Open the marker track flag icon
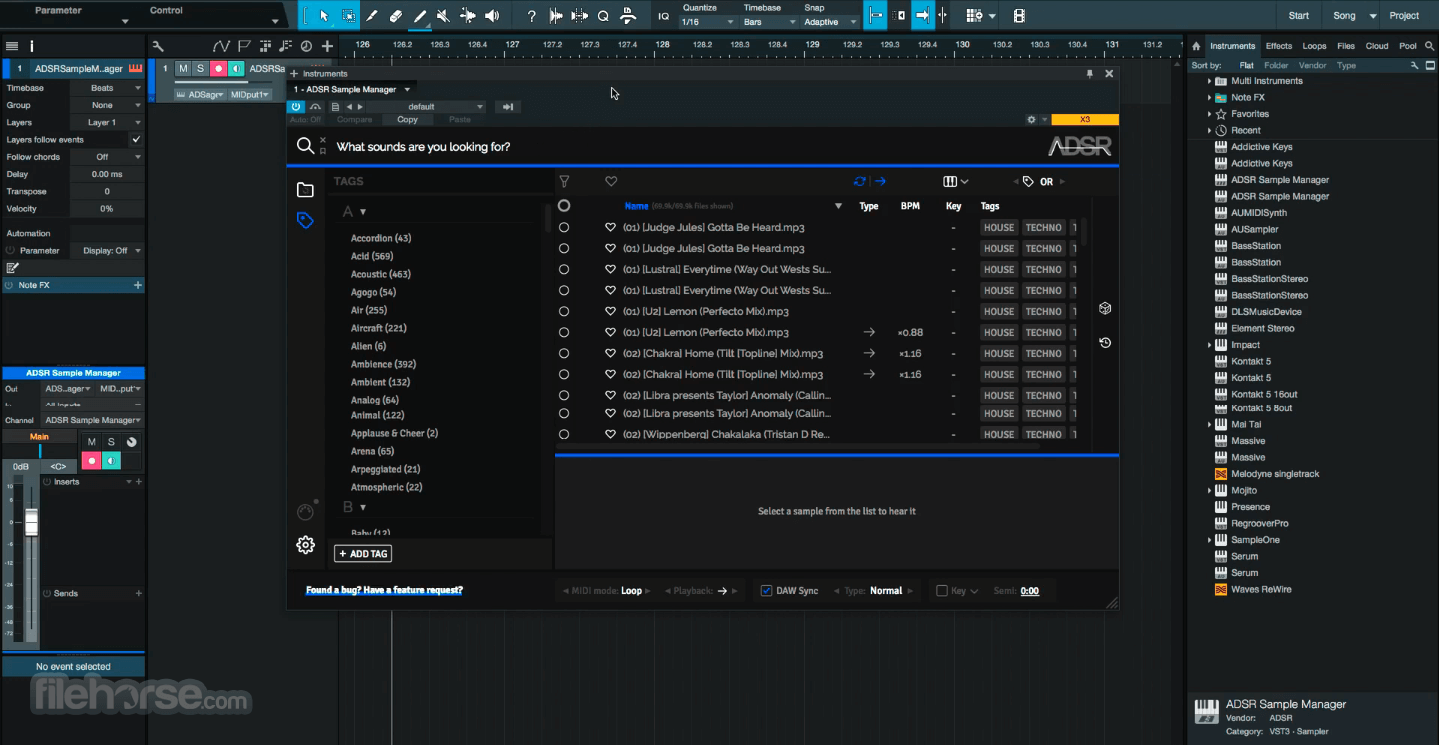The image size is (1439, 745). (245, 46)
